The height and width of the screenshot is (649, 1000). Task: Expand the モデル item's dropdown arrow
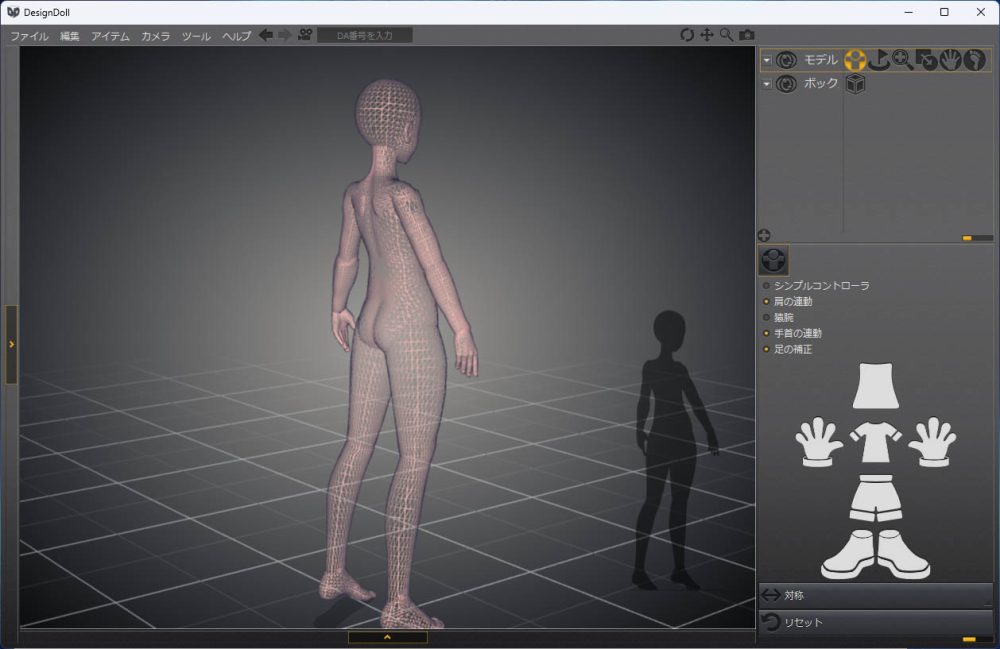tap(765, 60)
